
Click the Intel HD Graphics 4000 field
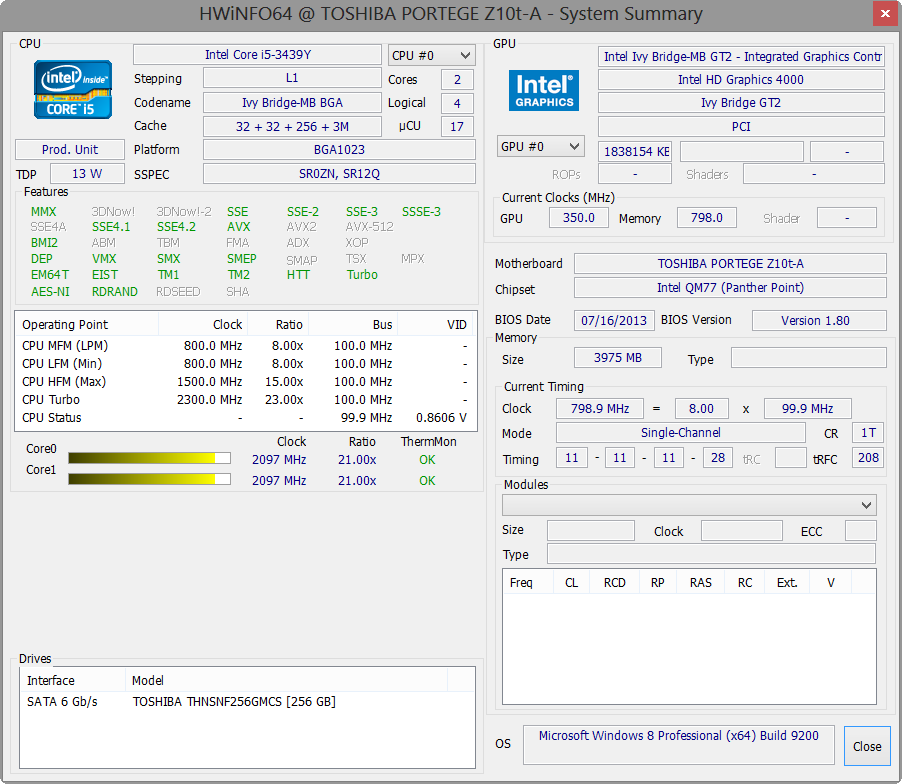pos(741,79)
